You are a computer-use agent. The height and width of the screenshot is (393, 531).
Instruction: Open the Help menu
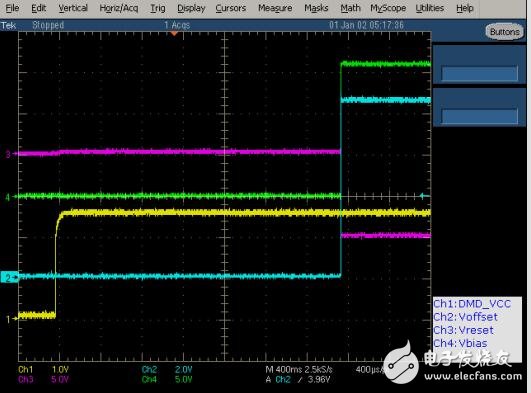tap(465, 8)
